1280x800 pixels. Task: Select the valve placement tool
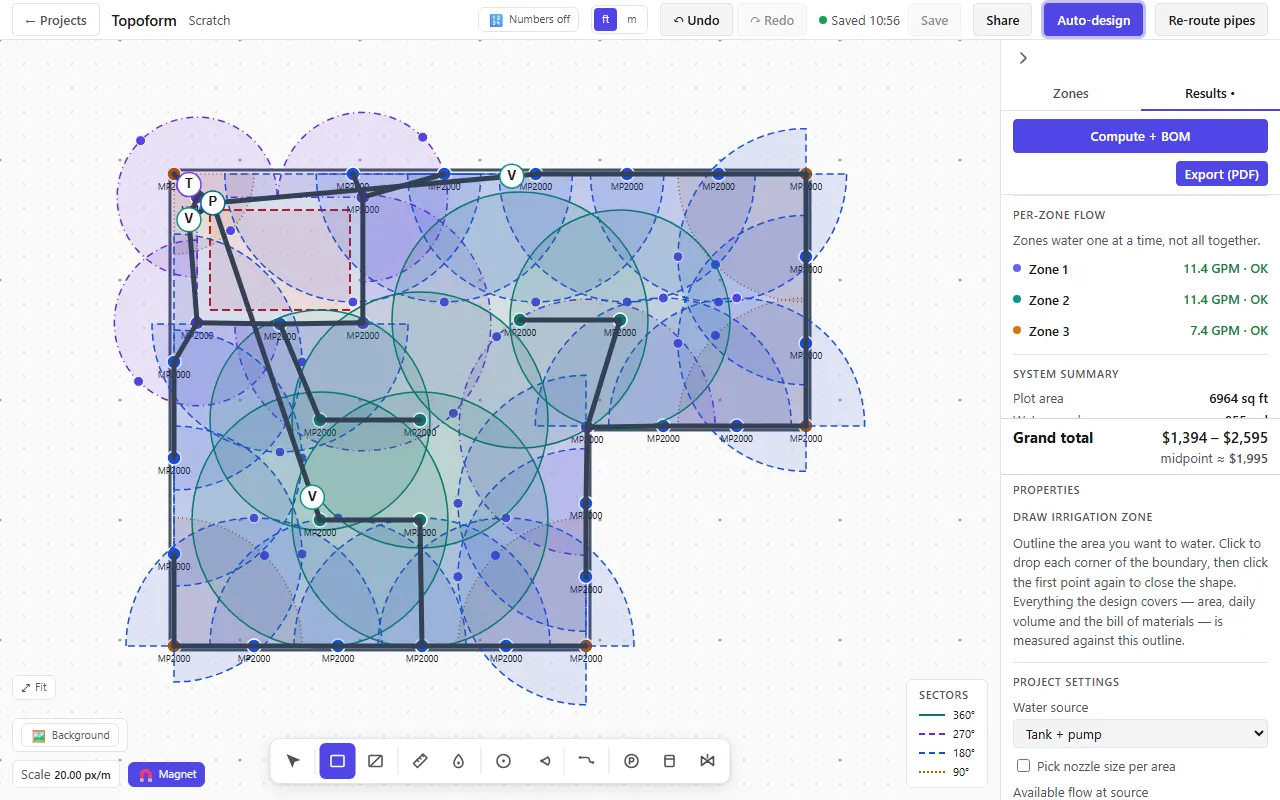click(x=708, y=761)
